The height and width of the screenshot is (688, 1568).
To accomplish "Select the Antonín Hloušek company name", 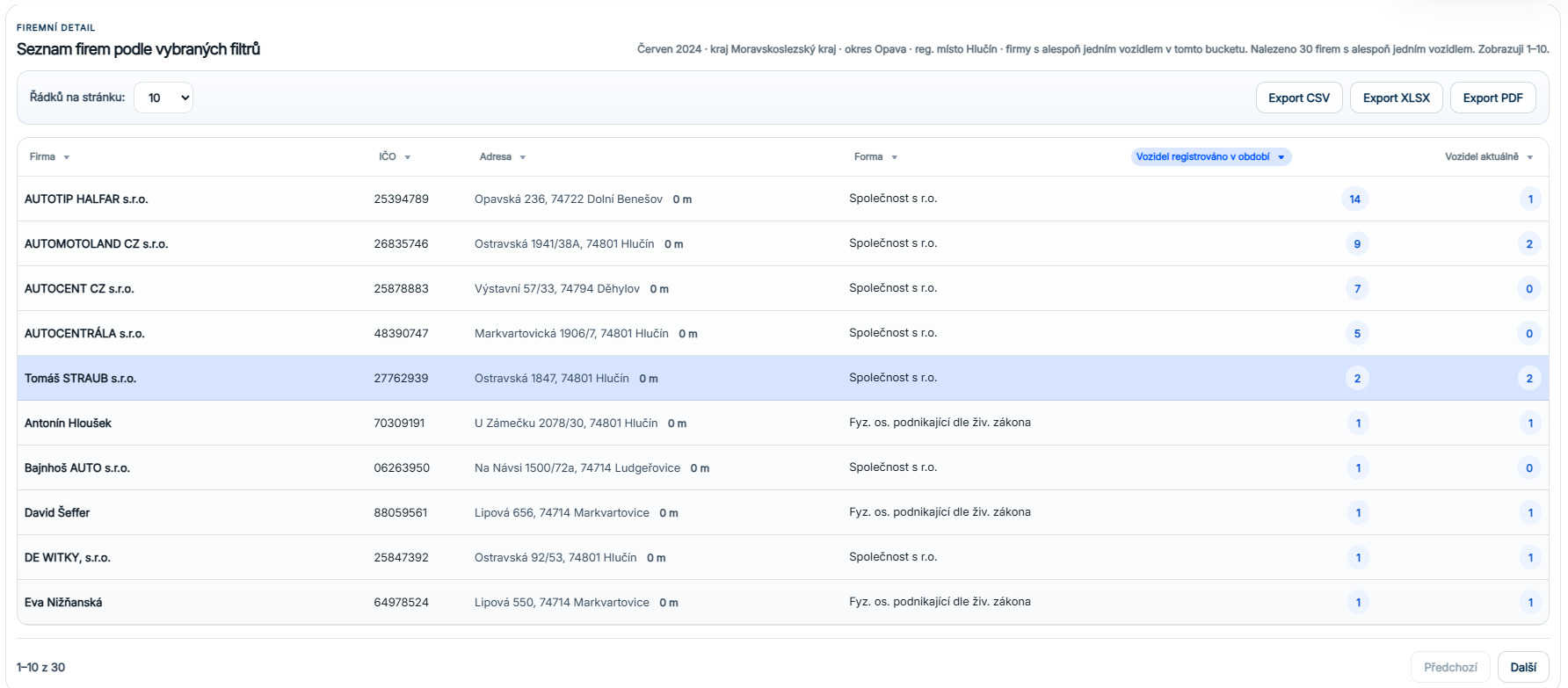I will (x=68, y=424).
